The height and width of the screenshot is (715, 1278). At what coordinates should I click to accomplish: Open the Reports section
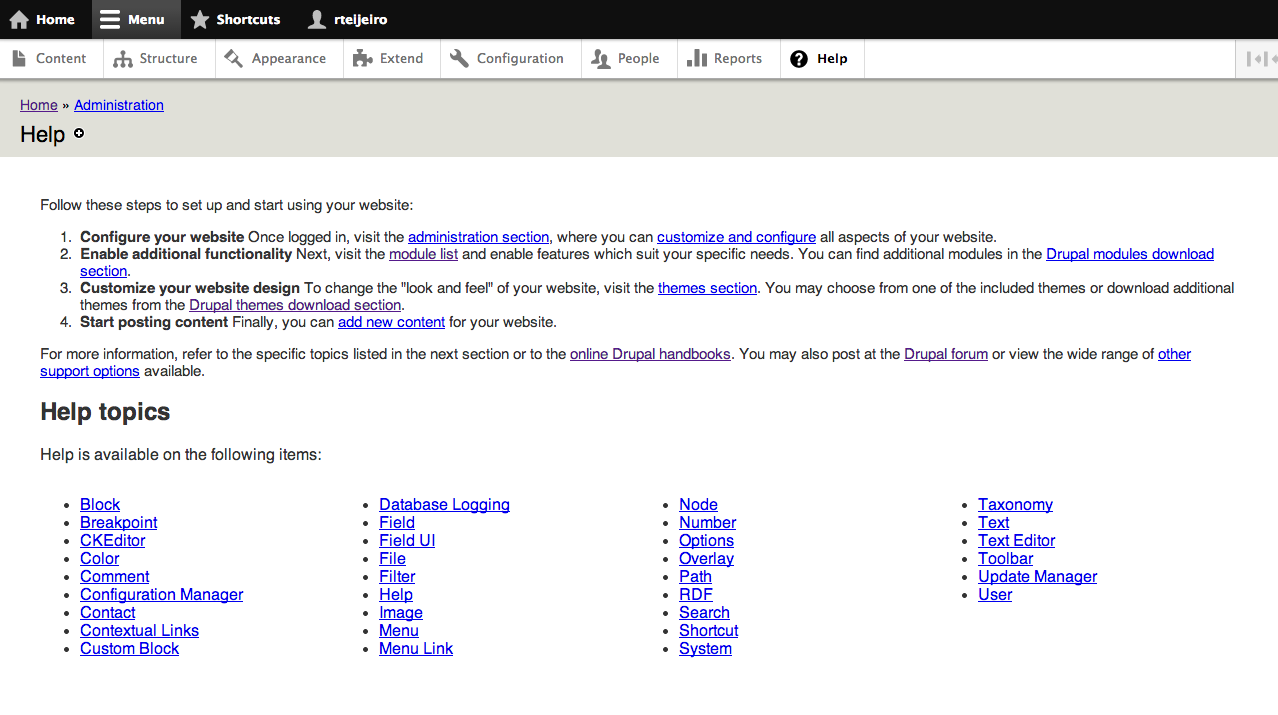pyautogui.click(x=727, y=59)
